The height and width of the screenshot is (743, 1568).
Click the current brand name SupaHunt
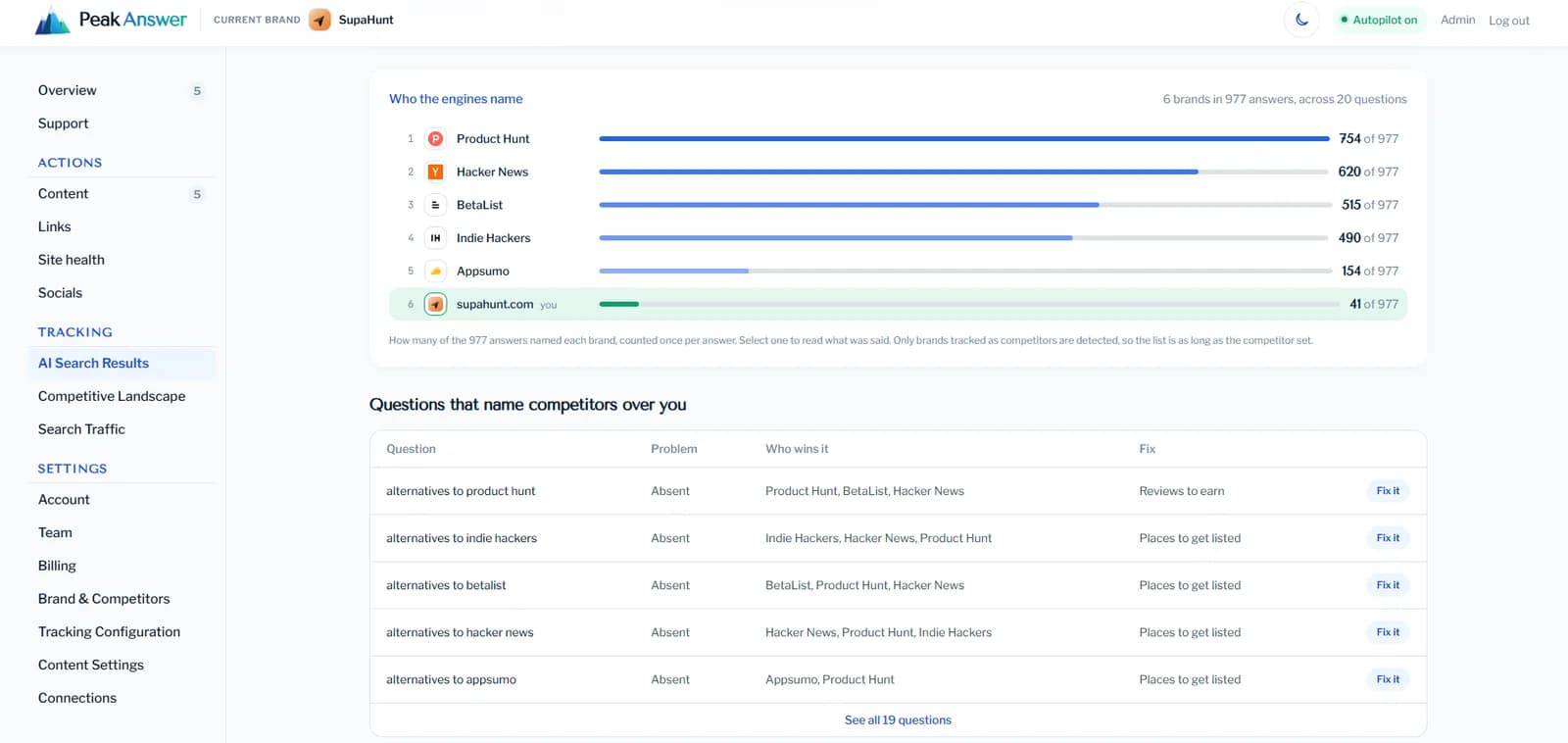pos(366,20)
